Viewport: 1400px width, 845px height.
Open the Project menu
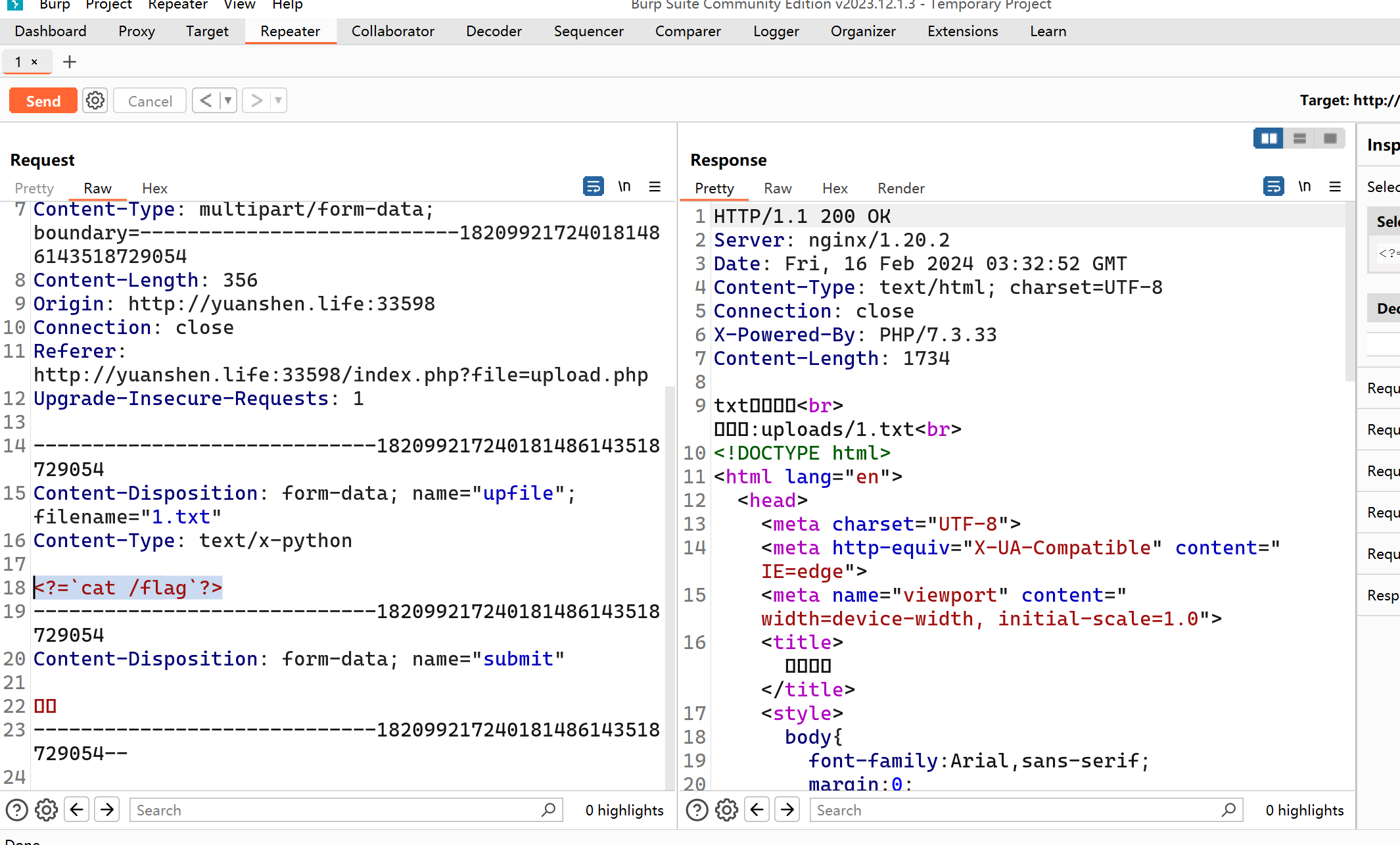coord(108,5)
